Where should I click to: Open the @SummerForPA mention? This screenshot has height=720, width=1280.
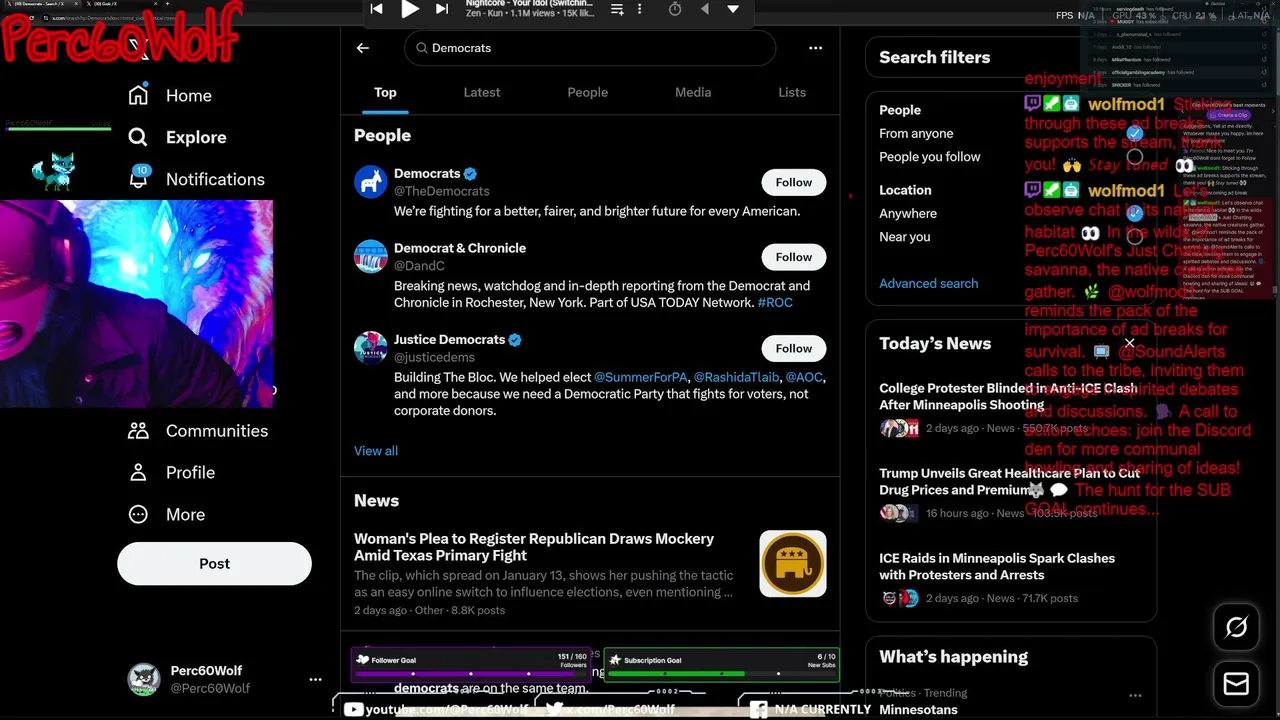click(640, 377)
